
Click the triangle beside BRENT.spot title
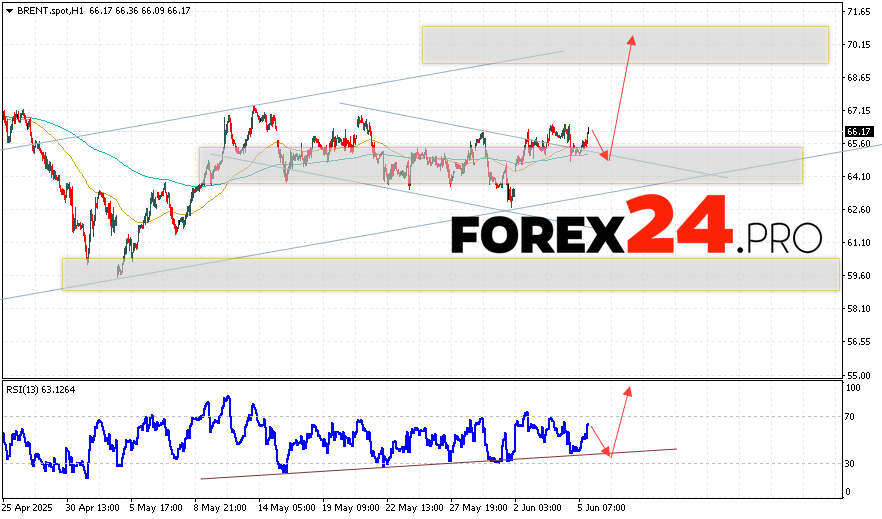click(8, 10)
